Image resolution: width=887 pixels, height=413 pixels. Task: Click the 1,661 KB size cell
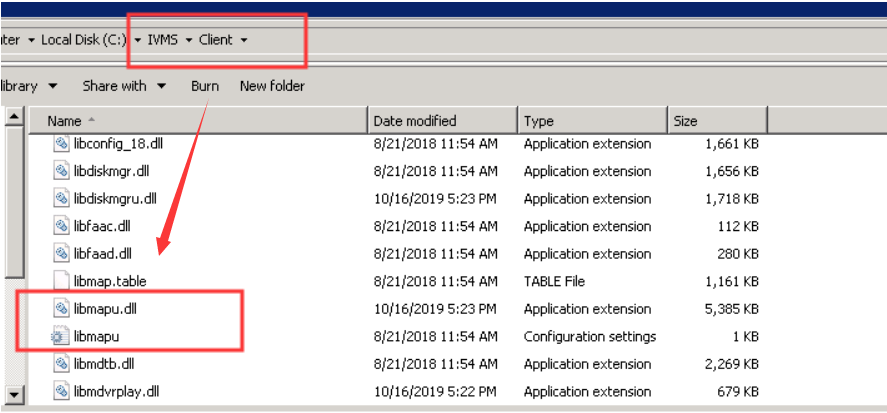tap(732, 144)
